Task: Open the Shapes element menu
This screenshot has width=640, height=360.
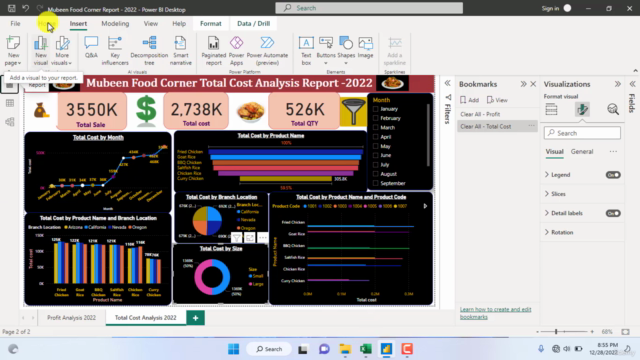Action: pos(346,51)
